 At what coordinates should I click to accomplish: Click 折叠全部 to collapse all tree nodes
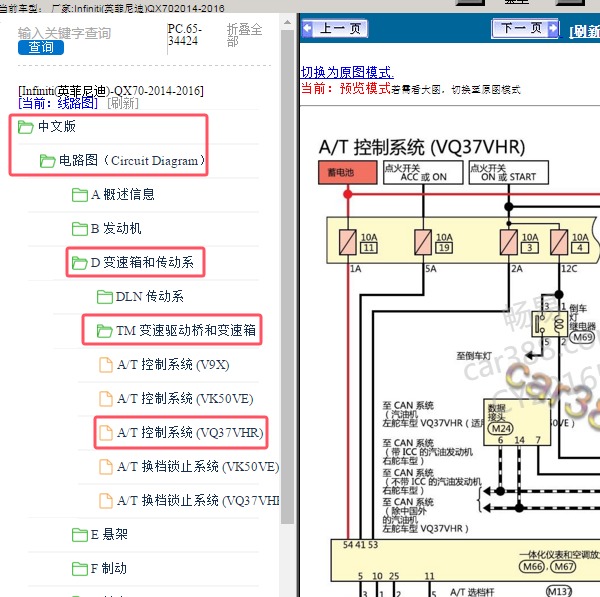point(244,35)
